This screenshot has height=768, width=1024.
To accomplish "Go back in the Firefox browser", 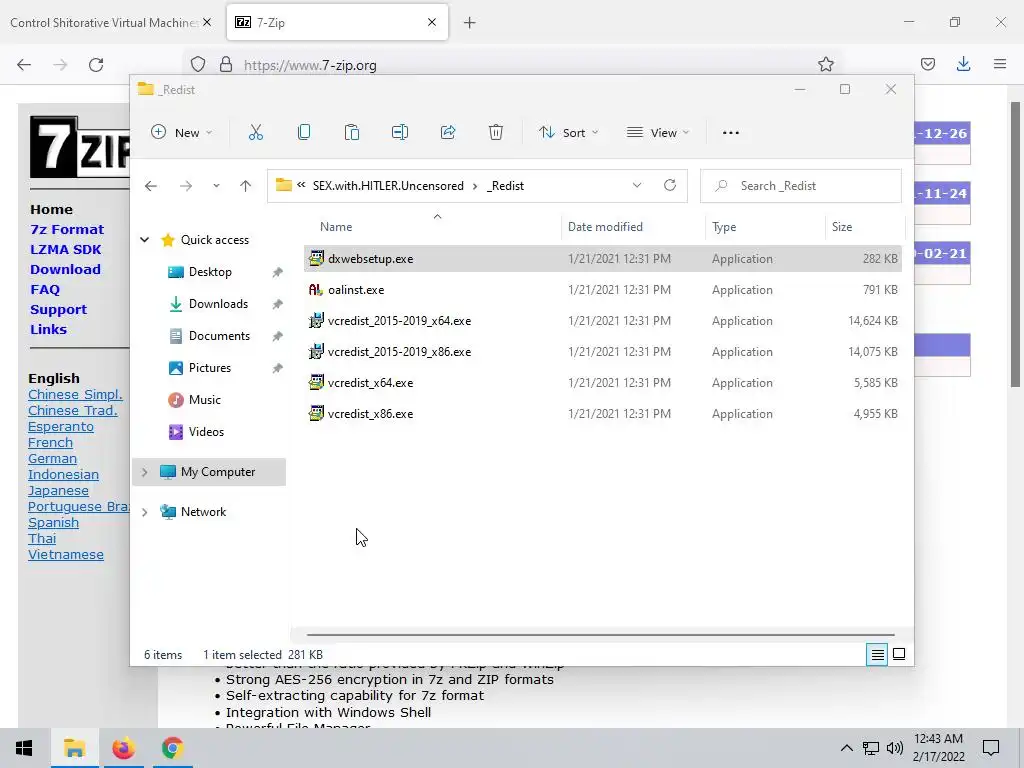I will (24, 65).
